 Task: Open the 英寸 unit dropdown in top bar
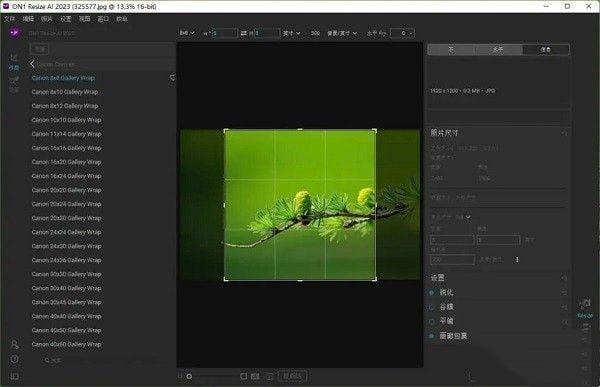(x=292, y=34)
